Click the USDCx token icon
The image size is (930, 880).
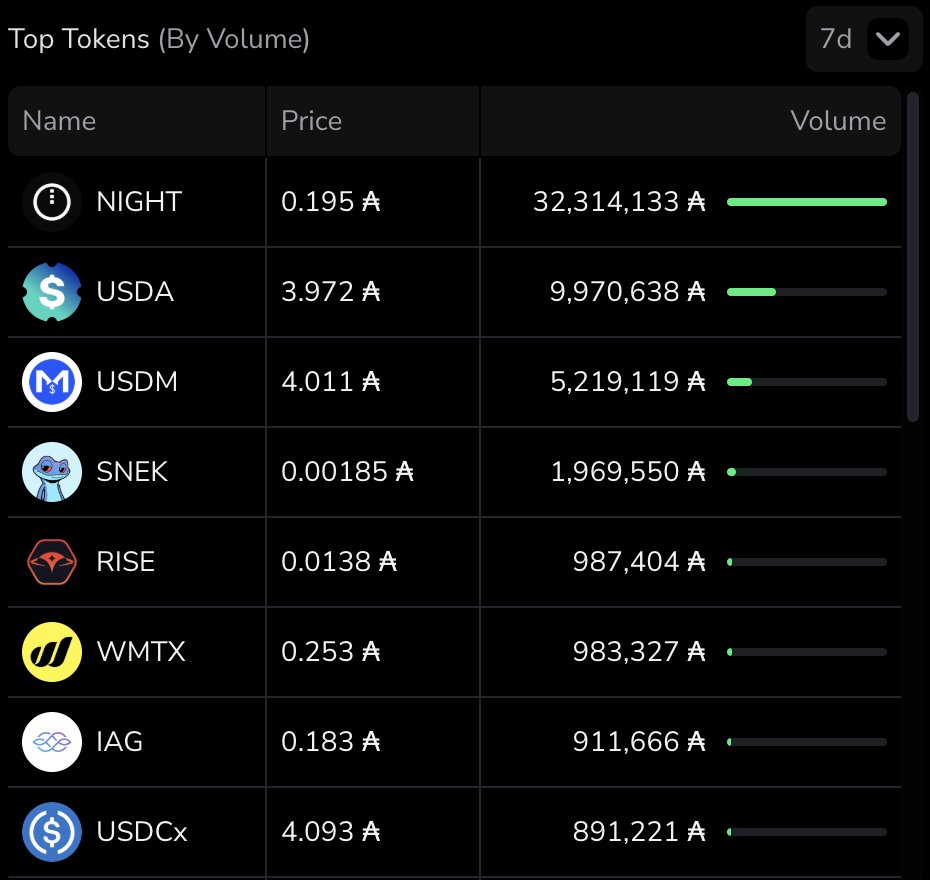point(52,832)
